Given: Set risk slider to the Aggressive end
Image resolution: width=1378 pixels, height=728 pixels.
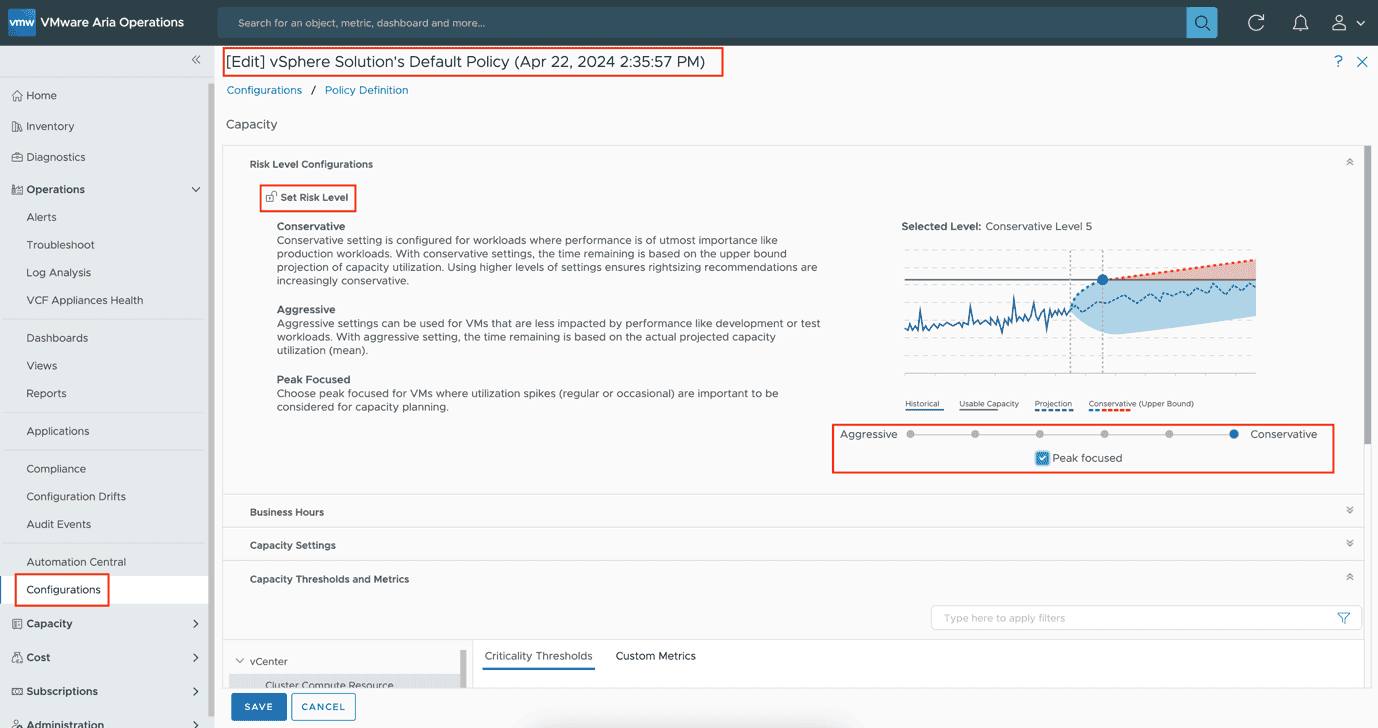Looking at the screenshot, I should [x=910, y=434].
